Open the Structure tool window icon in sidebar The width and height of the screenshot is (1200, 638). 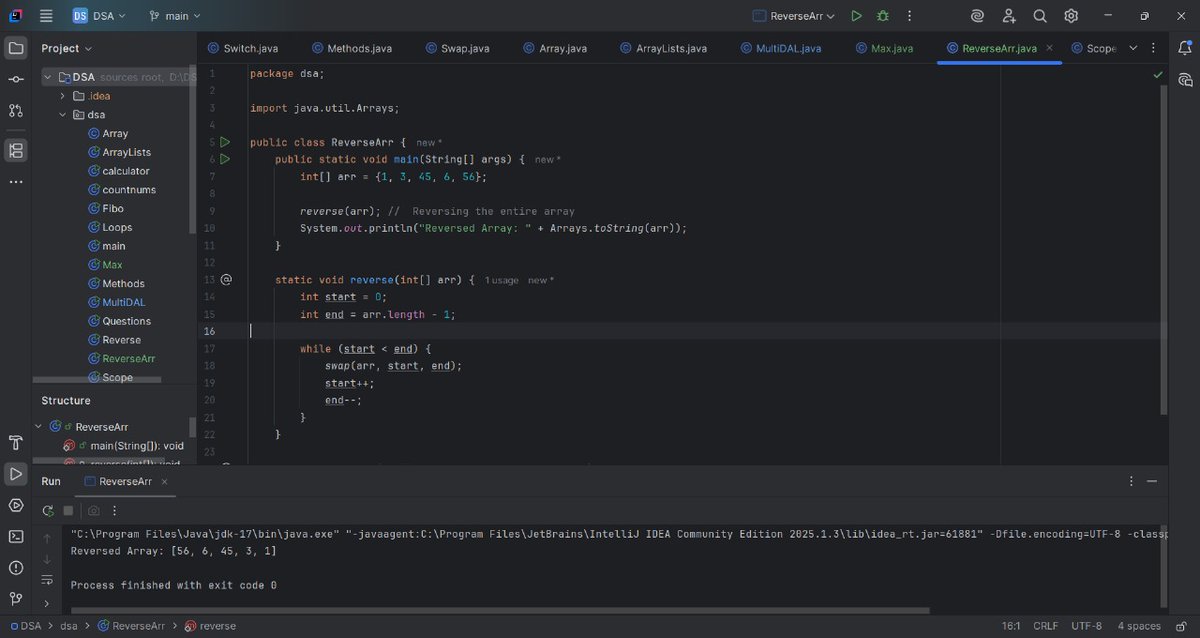click(16, 150)
